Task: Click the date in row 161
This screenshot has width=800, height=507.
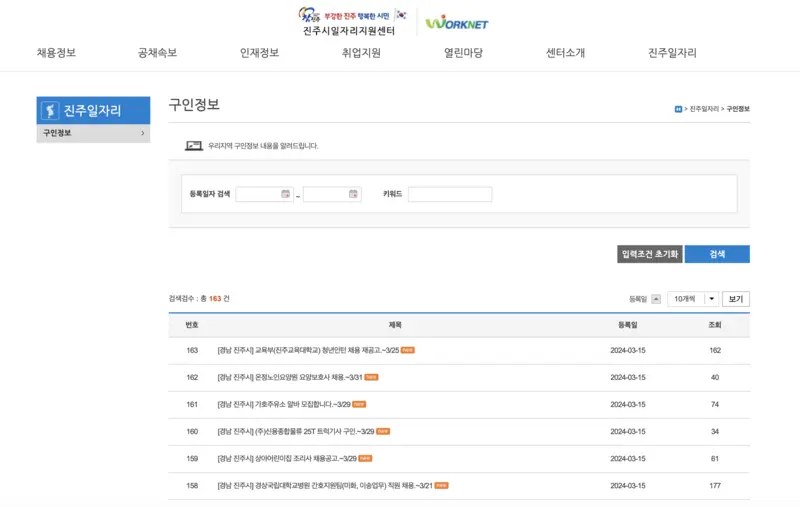Action: tap(628, 404)
